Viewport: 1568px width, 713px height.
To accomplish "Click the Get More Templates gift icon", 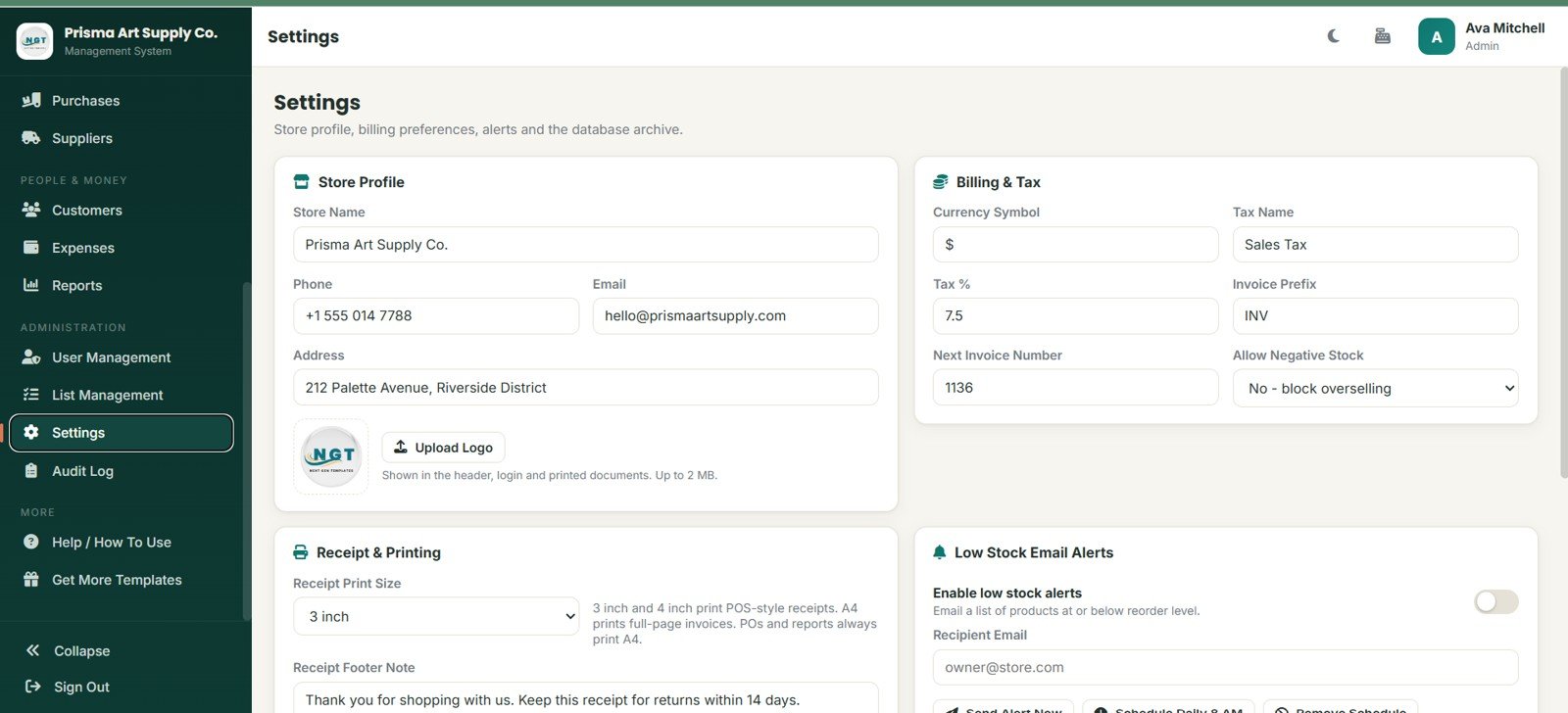I will [x=31, y=579].
